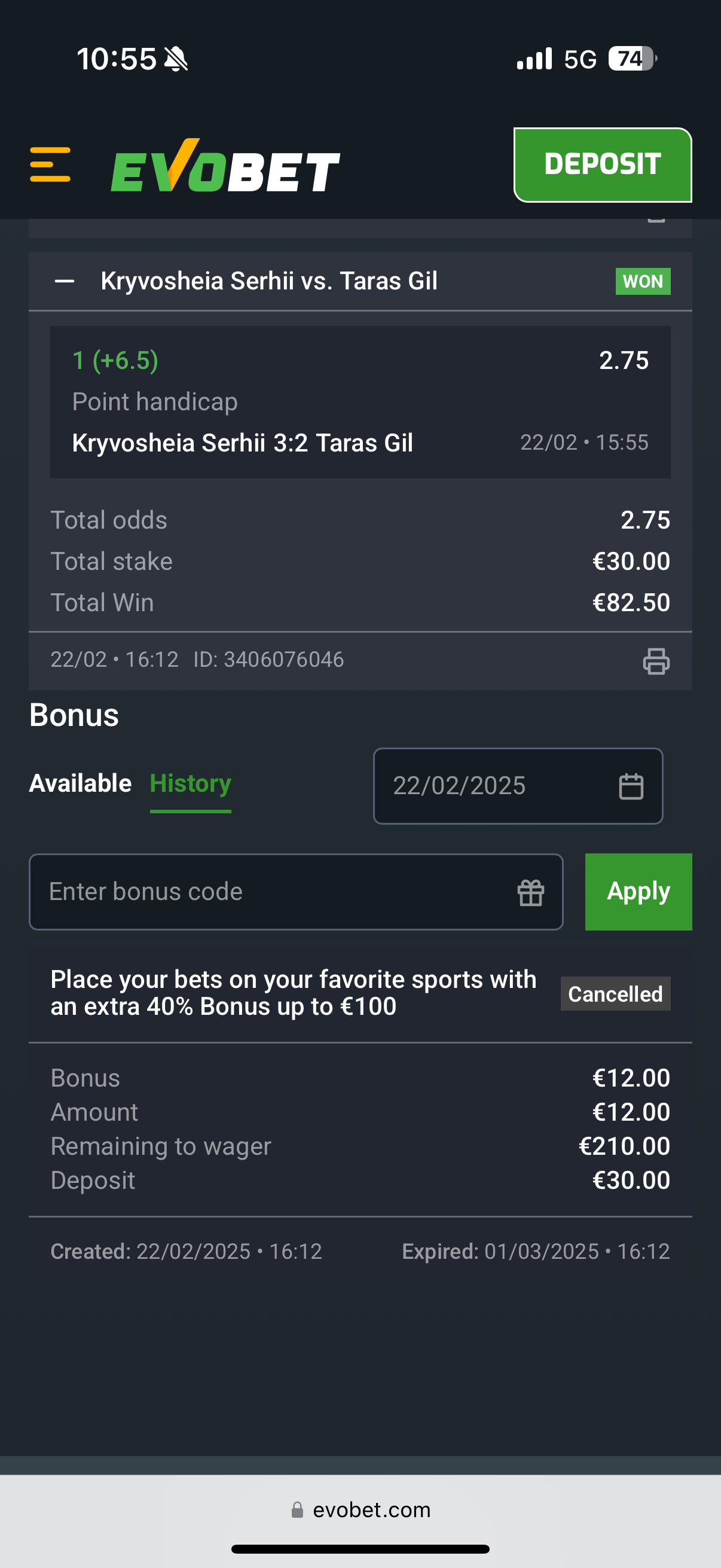This screenshot has height=1568, width=721.
Task: Tap the EVOBET logo
Action: tap(225, 166)
